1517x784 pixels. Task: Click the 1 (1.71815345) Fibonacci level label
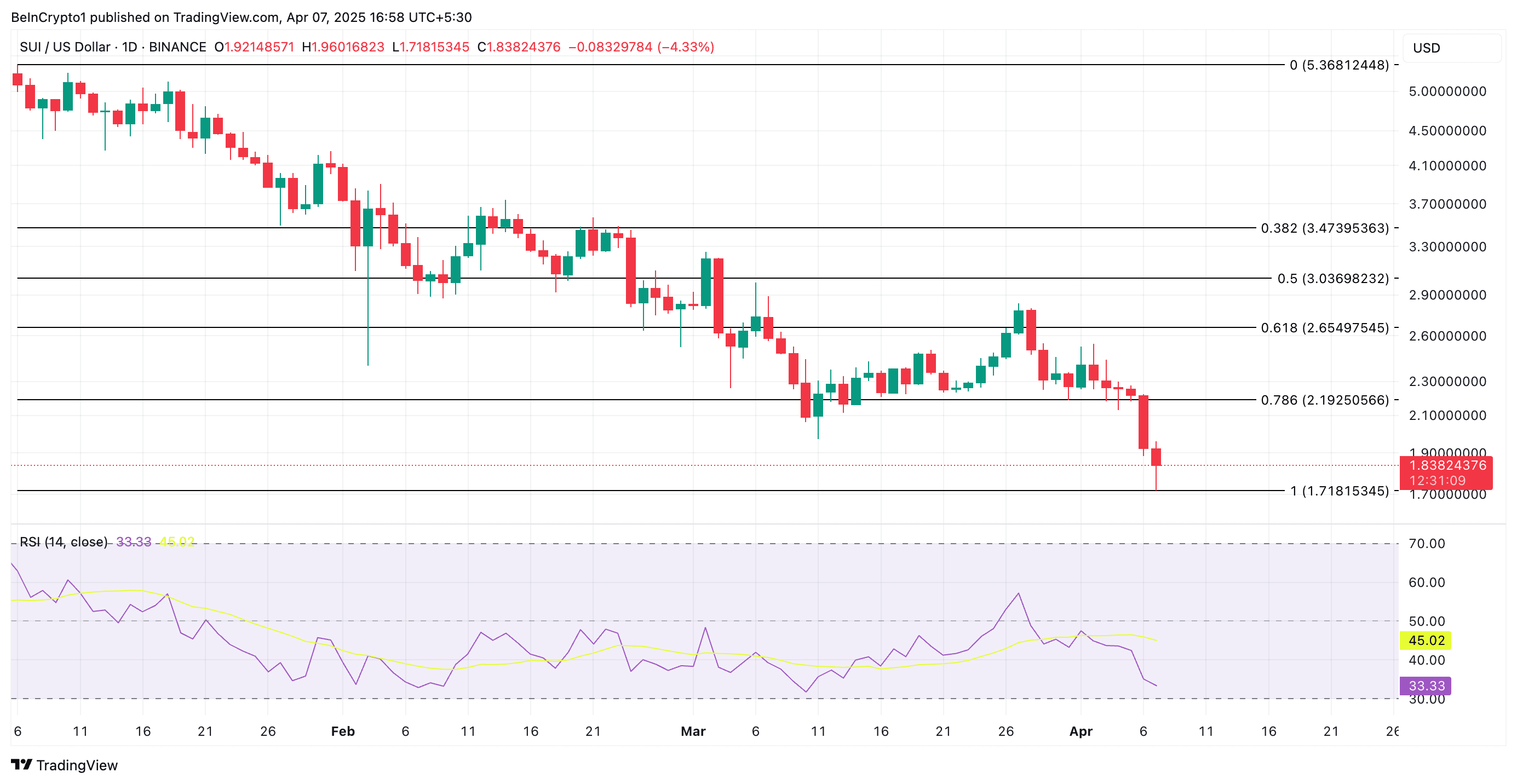tap(1339, 491)
